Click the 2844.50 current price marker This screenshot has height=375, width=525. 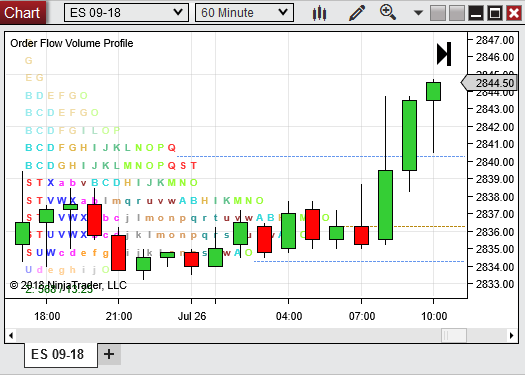pyautogui.click(x=490, y=83)
